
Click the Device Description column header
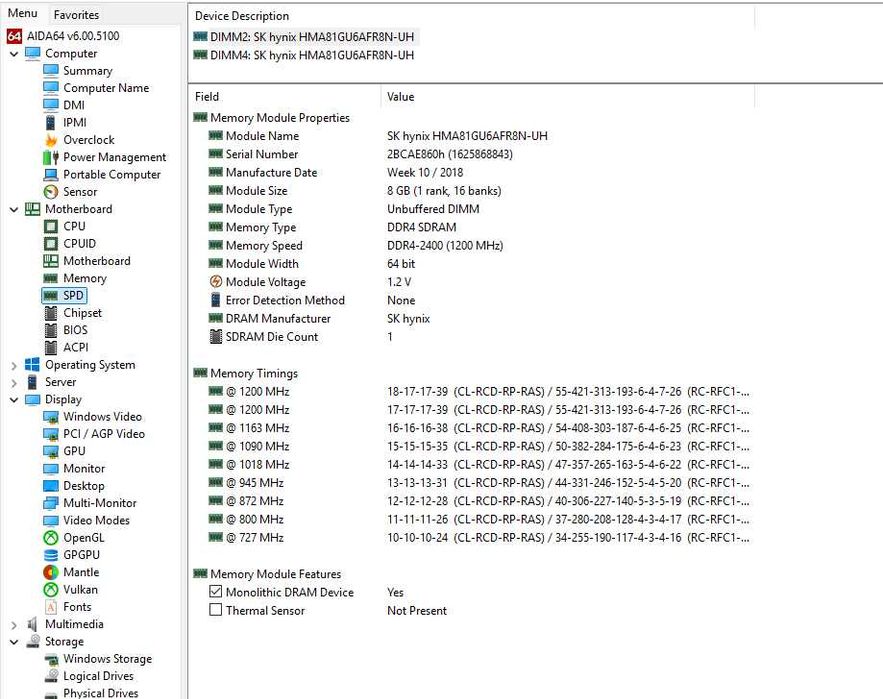[471, 16]
